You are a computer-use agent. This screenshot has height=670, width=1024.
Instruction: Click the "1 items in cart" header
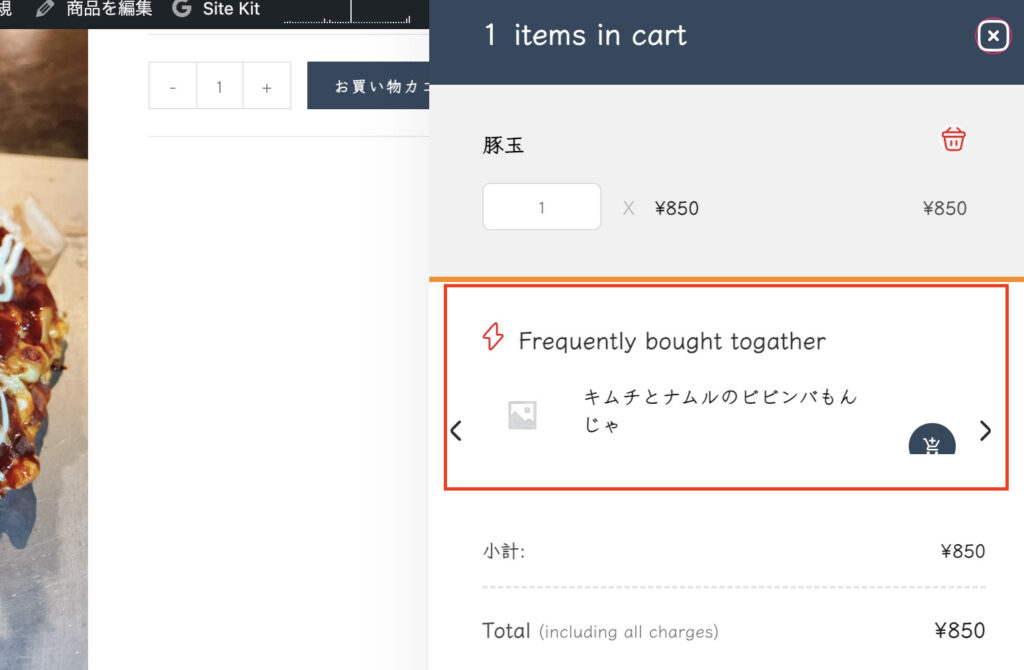click(585, 36)
